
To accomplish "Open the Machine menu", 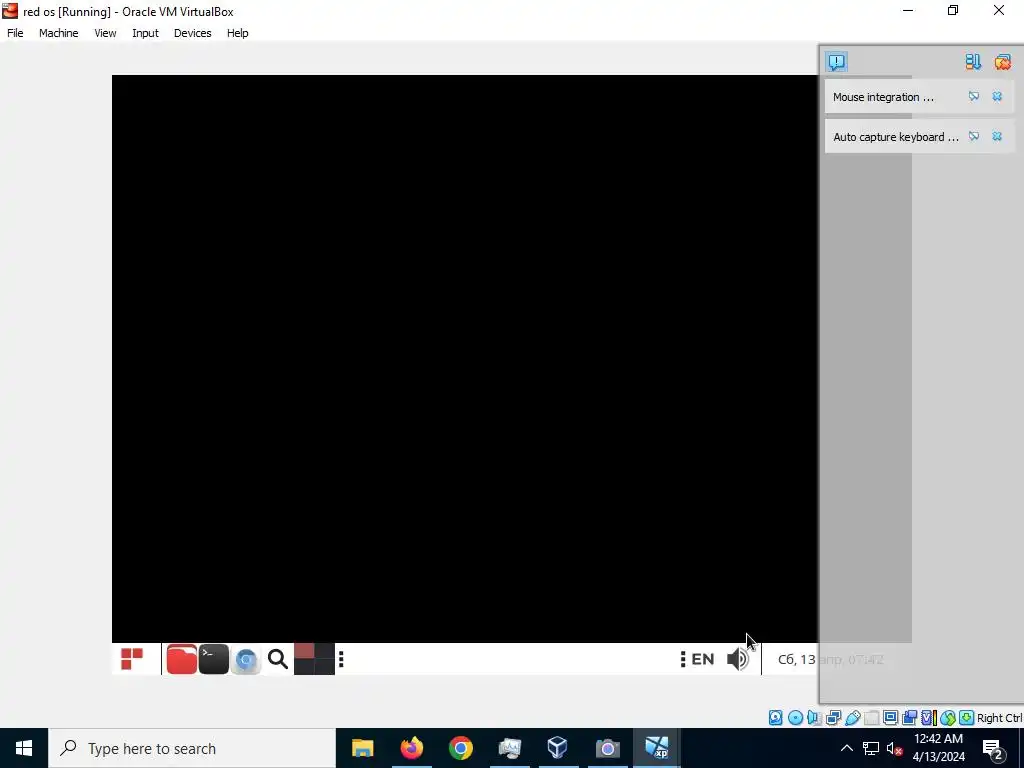I will pos(59,33).
